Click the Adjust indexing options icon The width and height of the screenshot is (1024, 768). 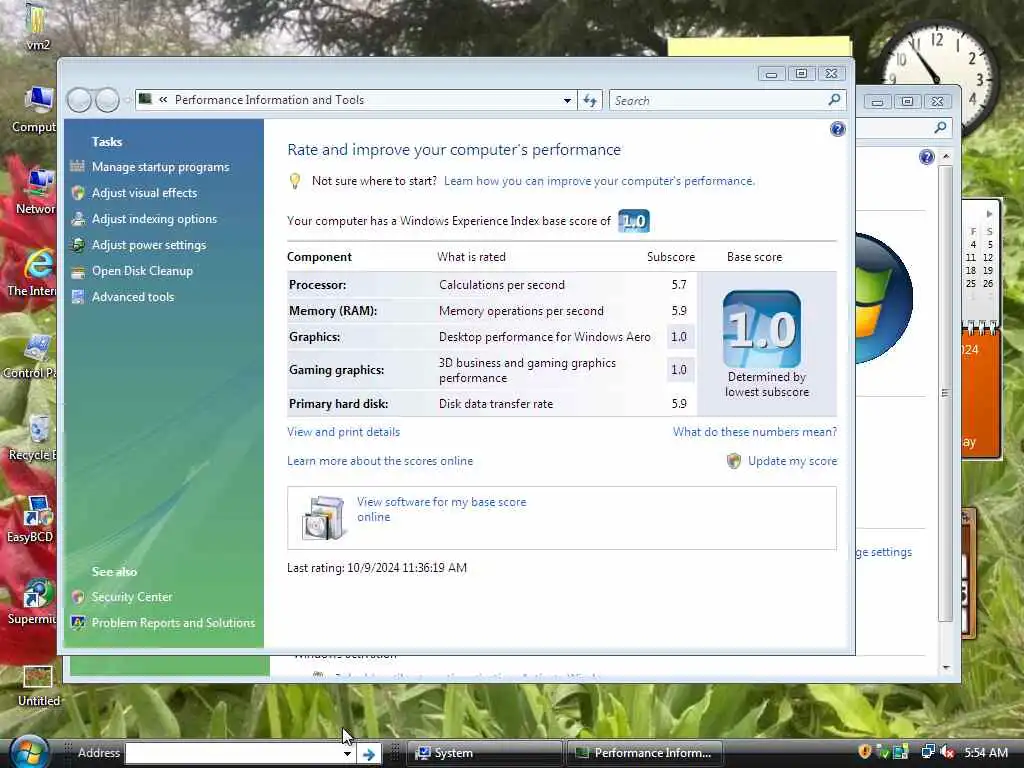78,219
